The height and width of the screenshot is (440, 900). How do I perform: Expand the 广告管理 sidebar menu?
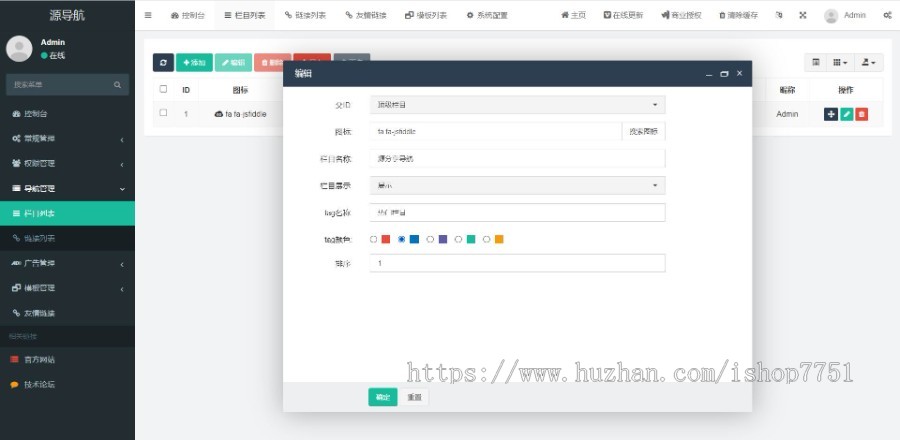coord(67,263)
